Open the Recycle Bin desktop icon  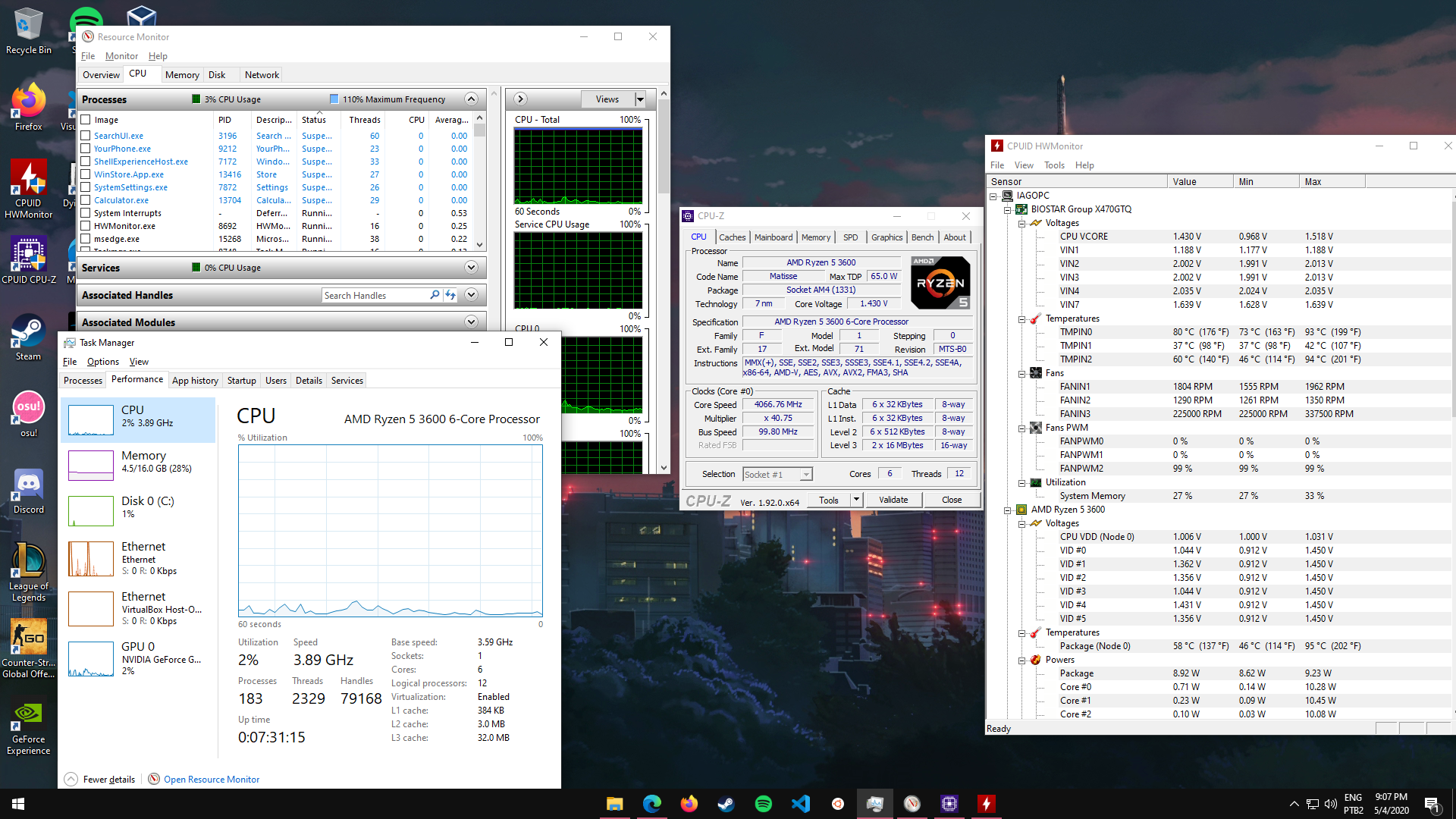(28, 30)
